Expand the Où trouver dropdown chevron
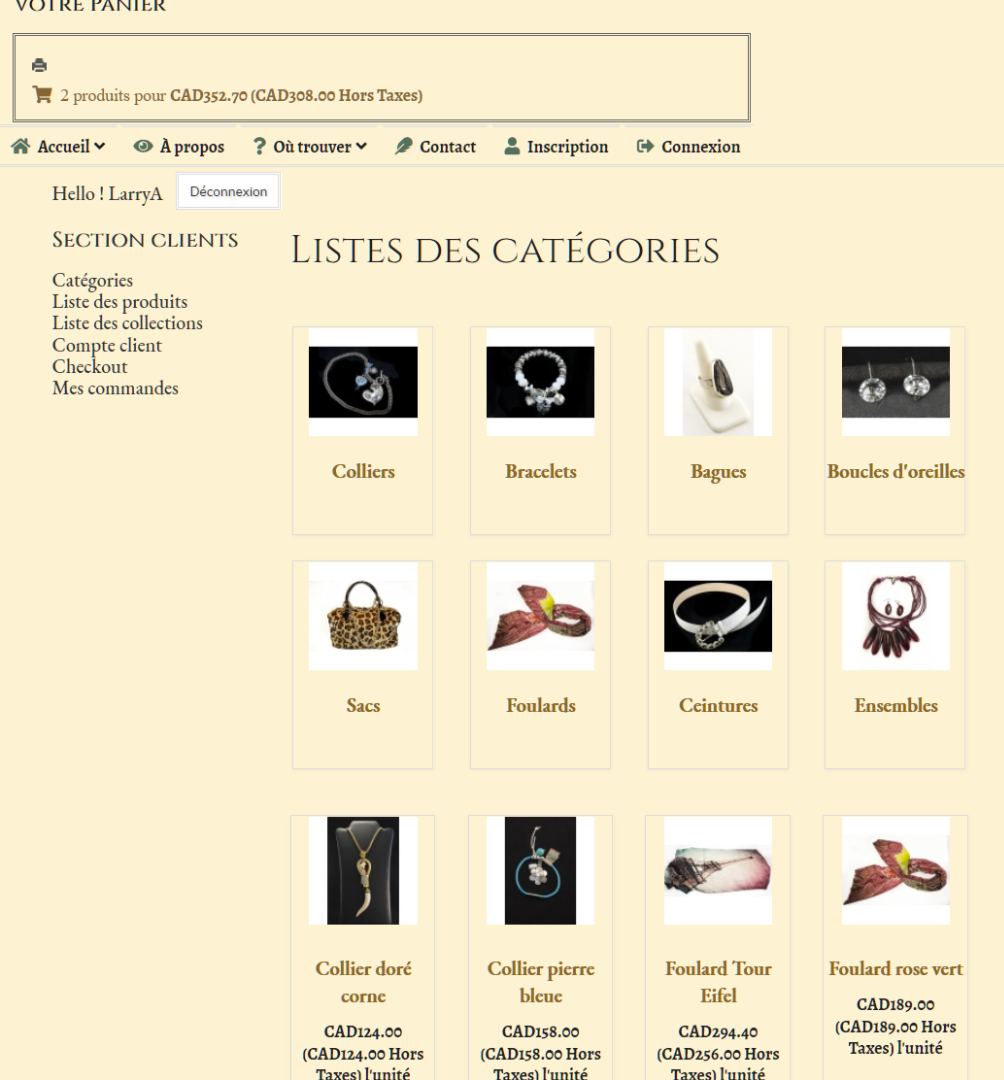 tap(362, 147)
